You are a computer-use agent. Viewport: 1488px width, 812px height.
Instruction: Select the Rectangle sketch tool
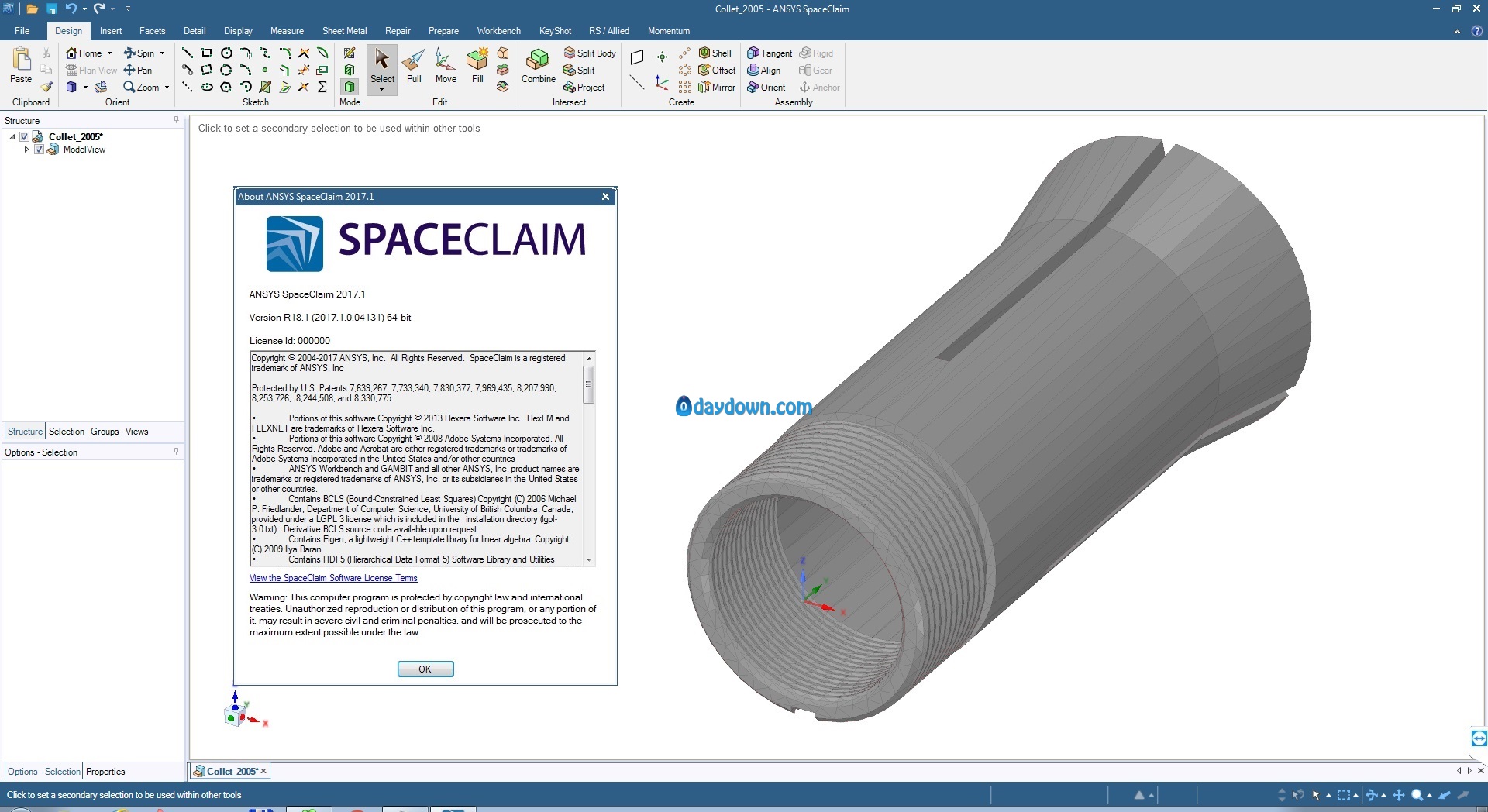pos(206,53)
